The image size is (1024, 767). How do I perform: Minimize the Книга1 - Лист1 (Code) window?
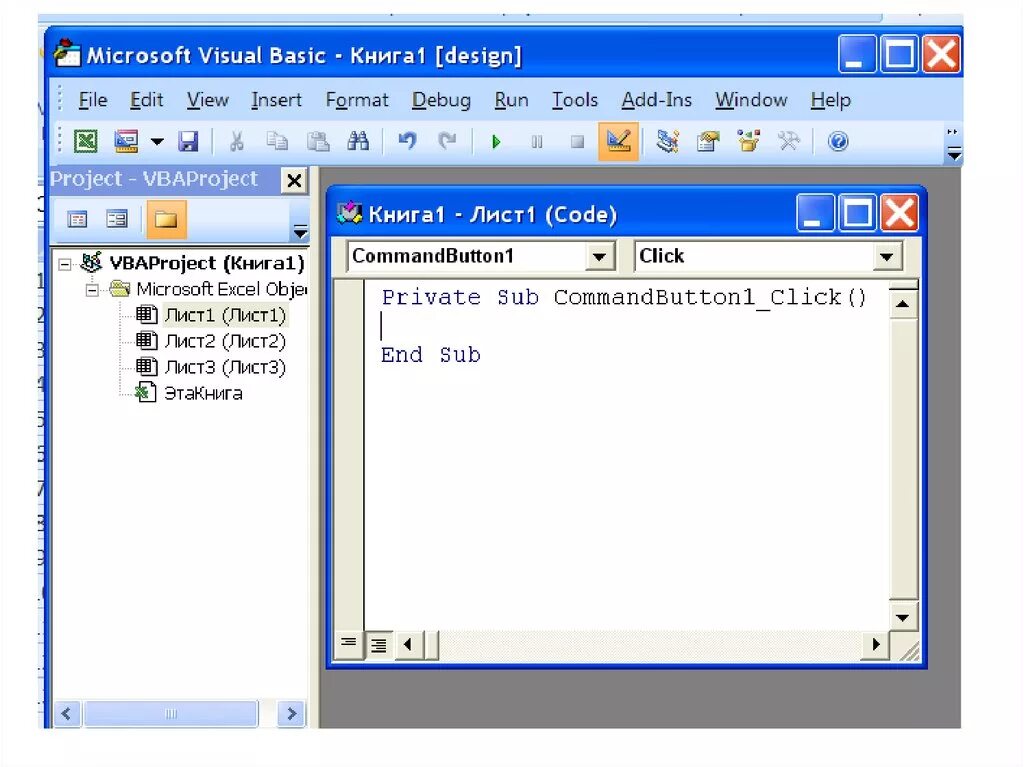tap(815, 213)
